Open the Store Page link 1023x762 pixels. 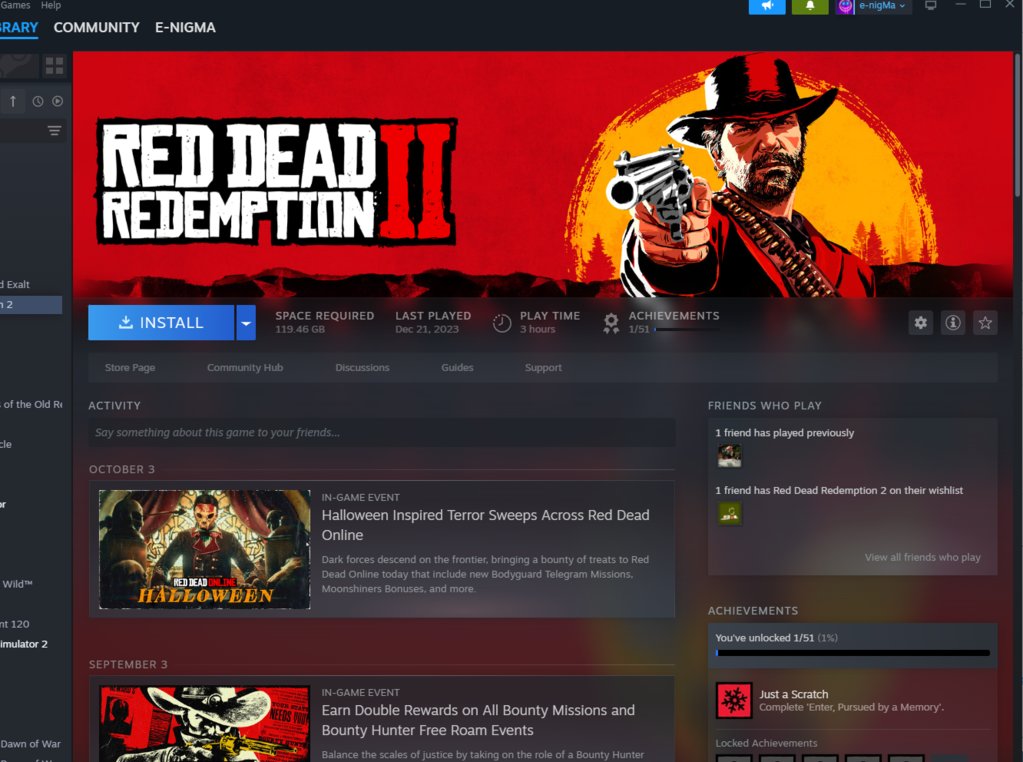pos(130,367)
